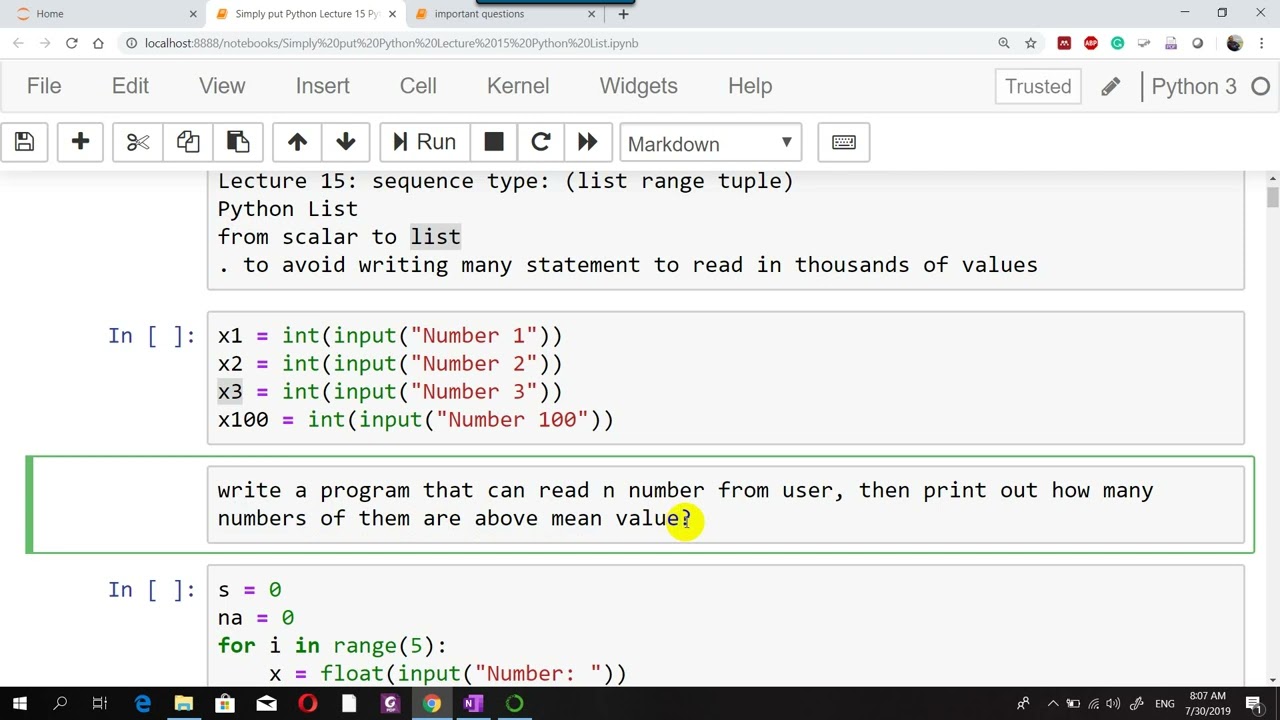This screenshot has width=1280, height=720.
Task: Open the Edit menu
Action: pyautogui.click(x=130, y=86)
